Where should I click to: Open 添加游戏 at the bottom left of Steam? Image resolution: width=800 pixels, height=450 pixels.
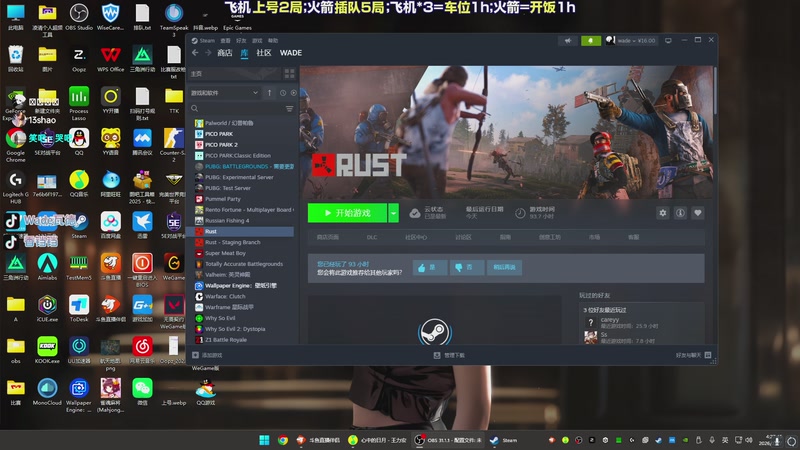[207, 355]
